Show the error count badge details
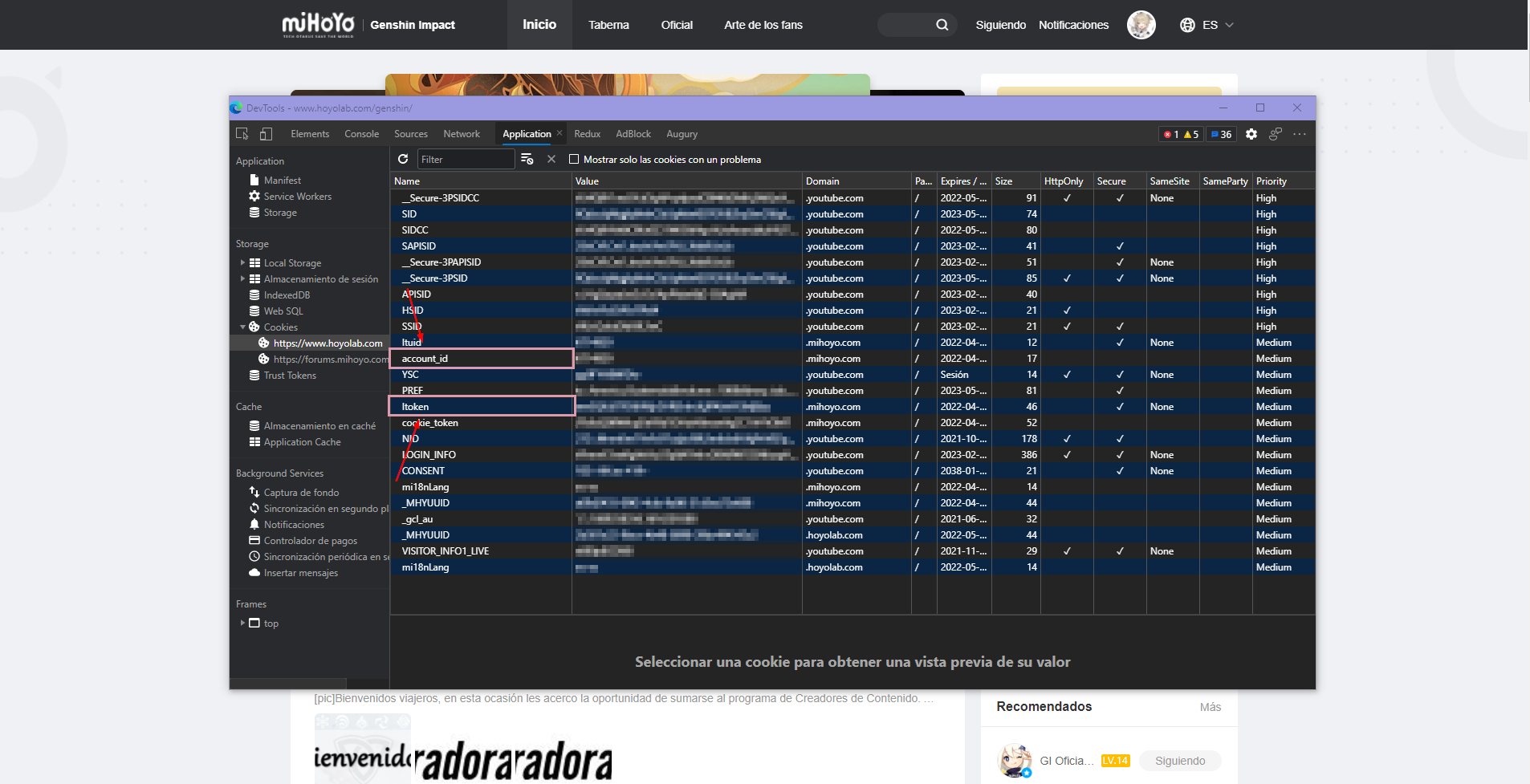Image resolution: width=1530 pixels, height=784 pixels. click(1171, 134)
